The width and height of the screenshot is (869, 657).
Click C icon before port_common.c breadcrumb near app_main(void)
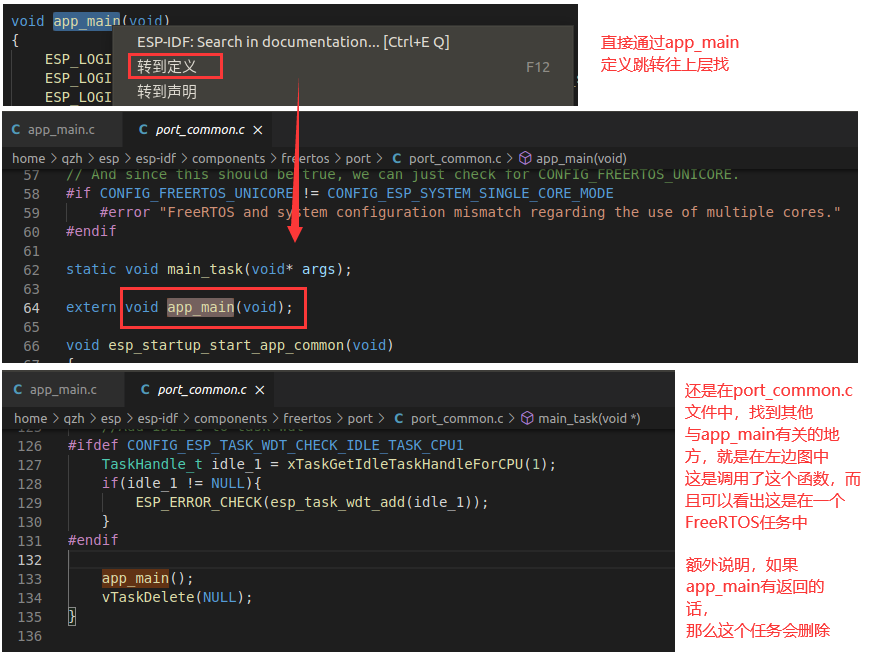tap(397, 159)
